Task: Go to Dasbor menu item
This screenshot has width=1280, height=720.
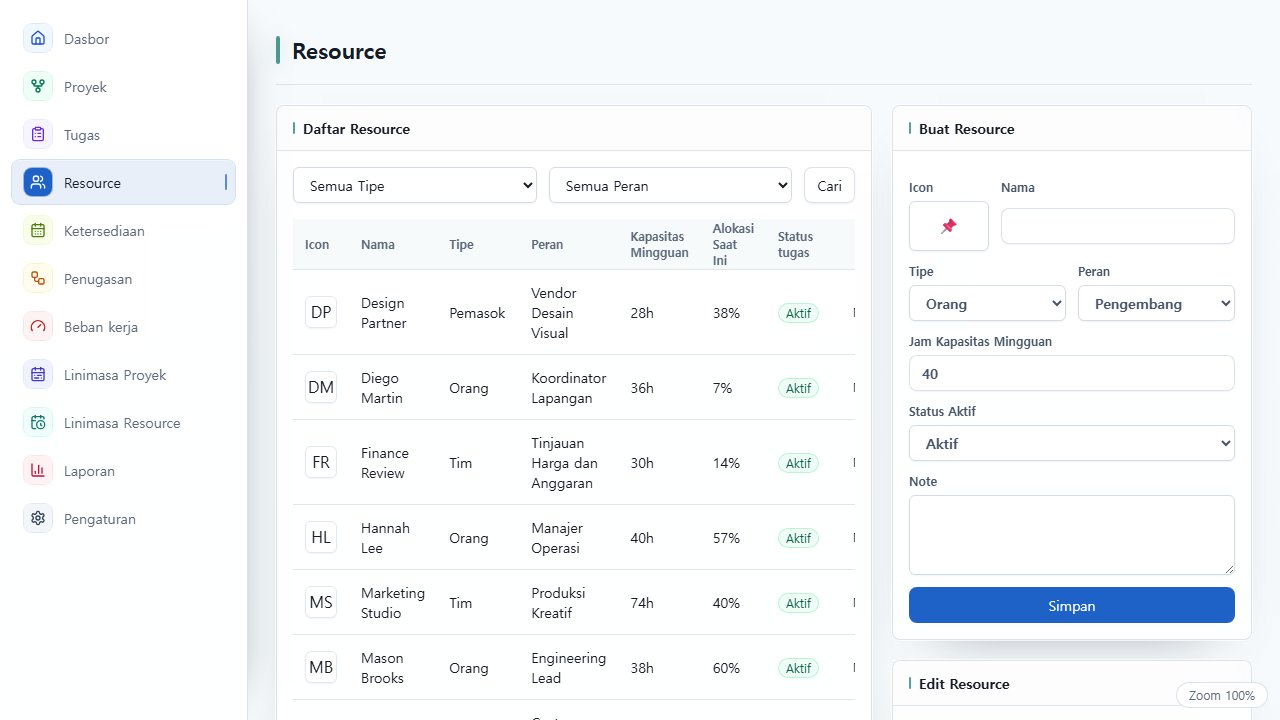Action: pyautogui.click(x=123, y=39)
